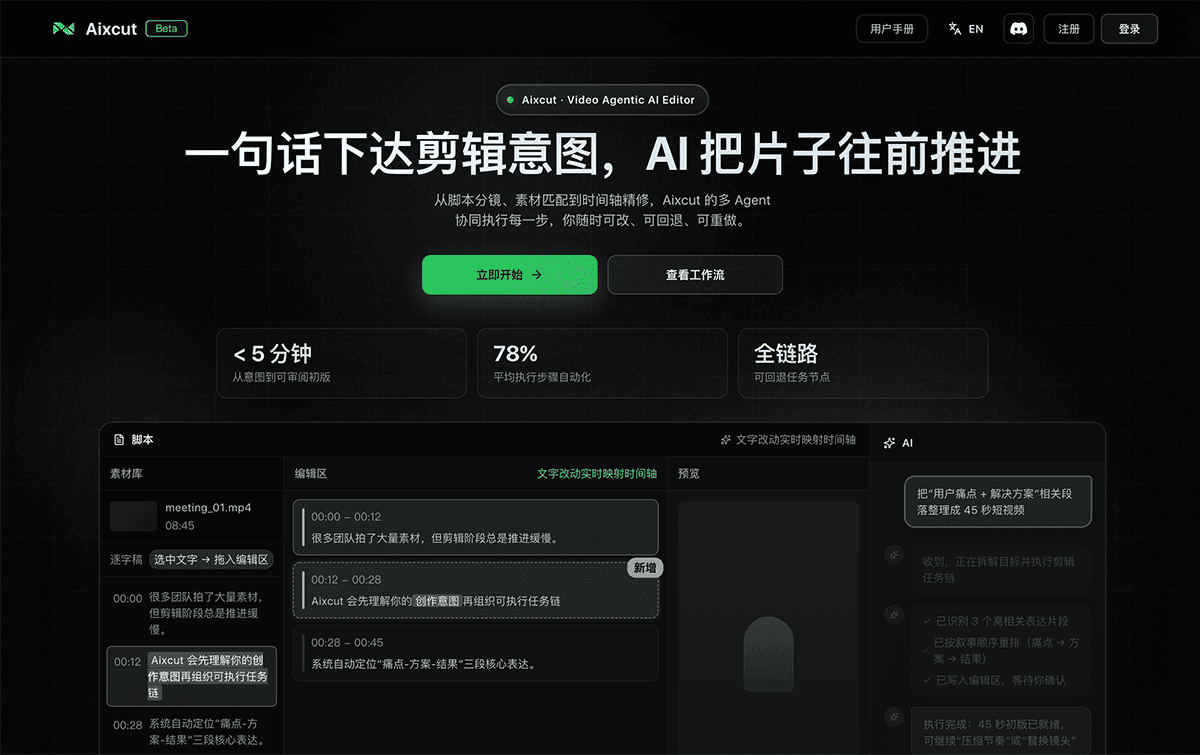The width and height of the screenshot is (1200, 755).
Task: Select the 00:12 transcript segment in 逐字稿
Action: [189, 676]
